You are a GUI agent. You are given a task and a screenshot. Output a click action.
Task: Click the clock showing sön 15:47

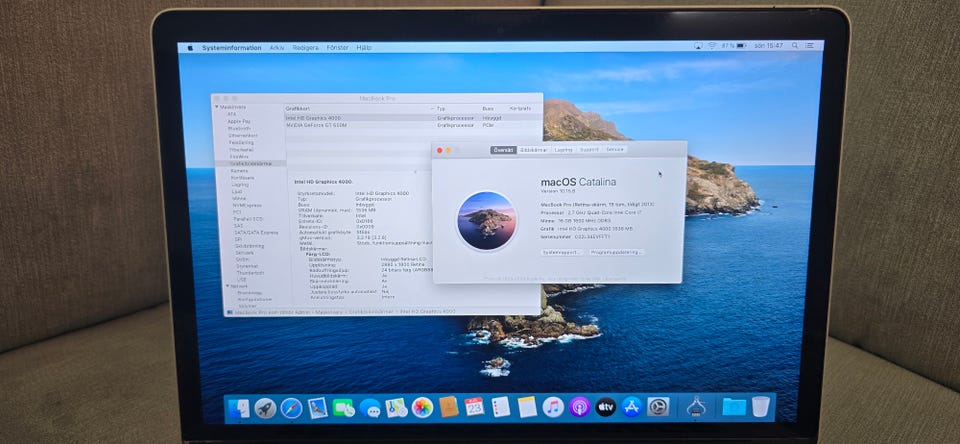[x=768, y=45]
